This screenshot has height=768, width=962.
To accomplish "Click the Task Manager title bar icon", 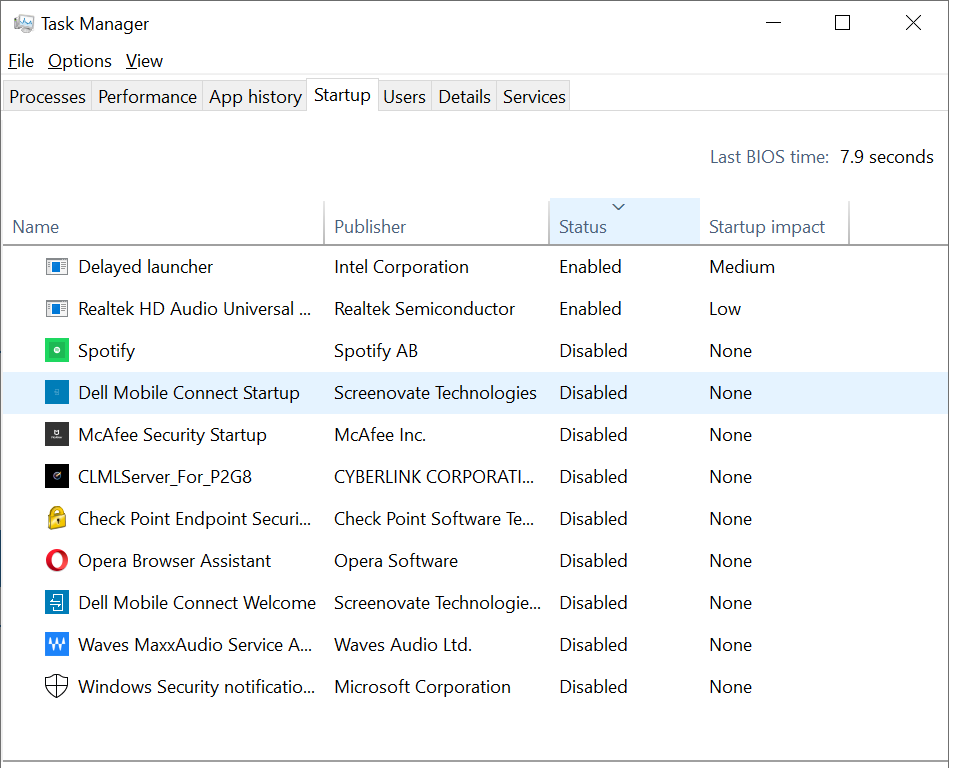I will pos(24,23).
